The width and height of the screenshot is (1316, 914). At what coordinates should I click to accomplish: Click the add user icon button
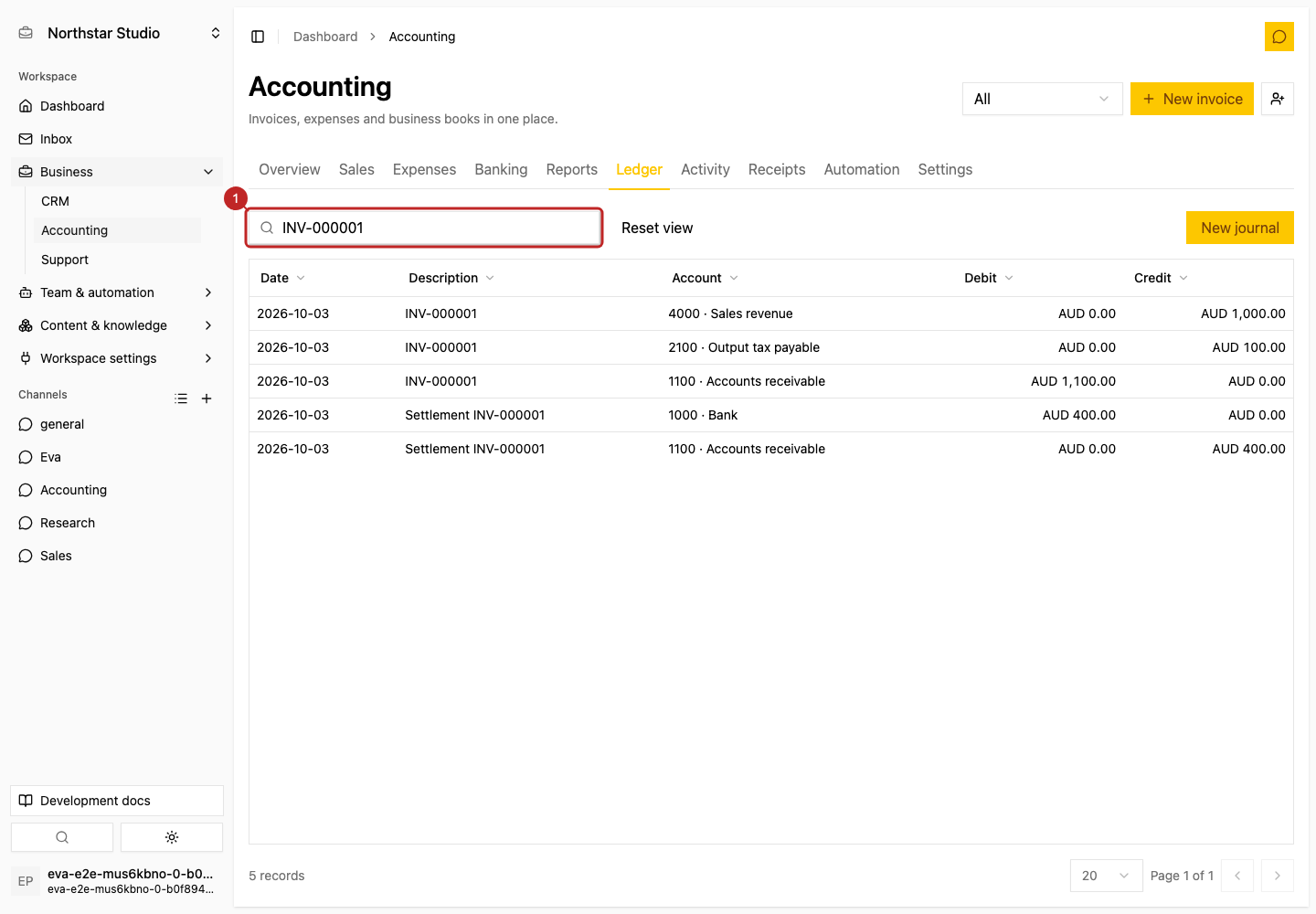[x=1278, y=99]
